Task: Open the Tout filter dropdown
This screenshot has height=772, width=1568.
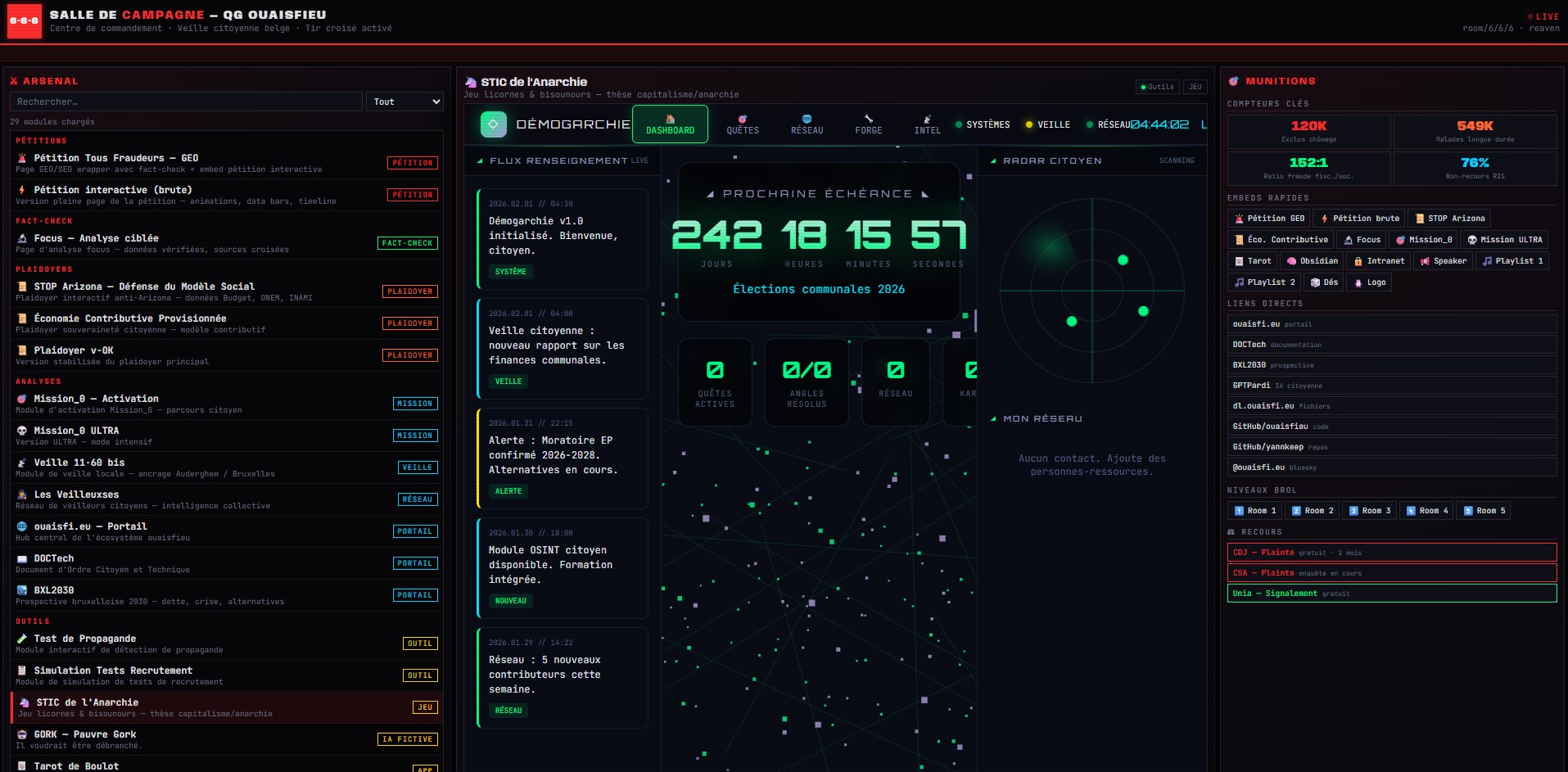Action: [405, 102]
